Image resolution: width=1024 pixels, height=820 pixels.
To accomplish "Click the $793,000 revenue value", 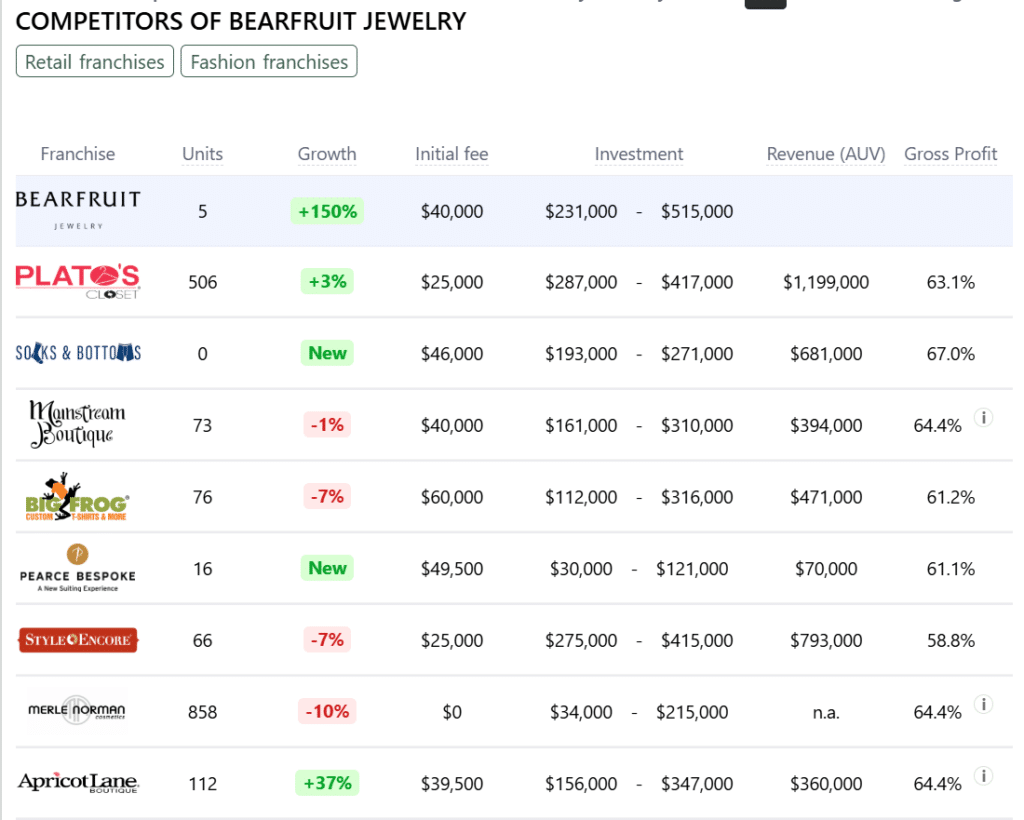I will 826,640.
